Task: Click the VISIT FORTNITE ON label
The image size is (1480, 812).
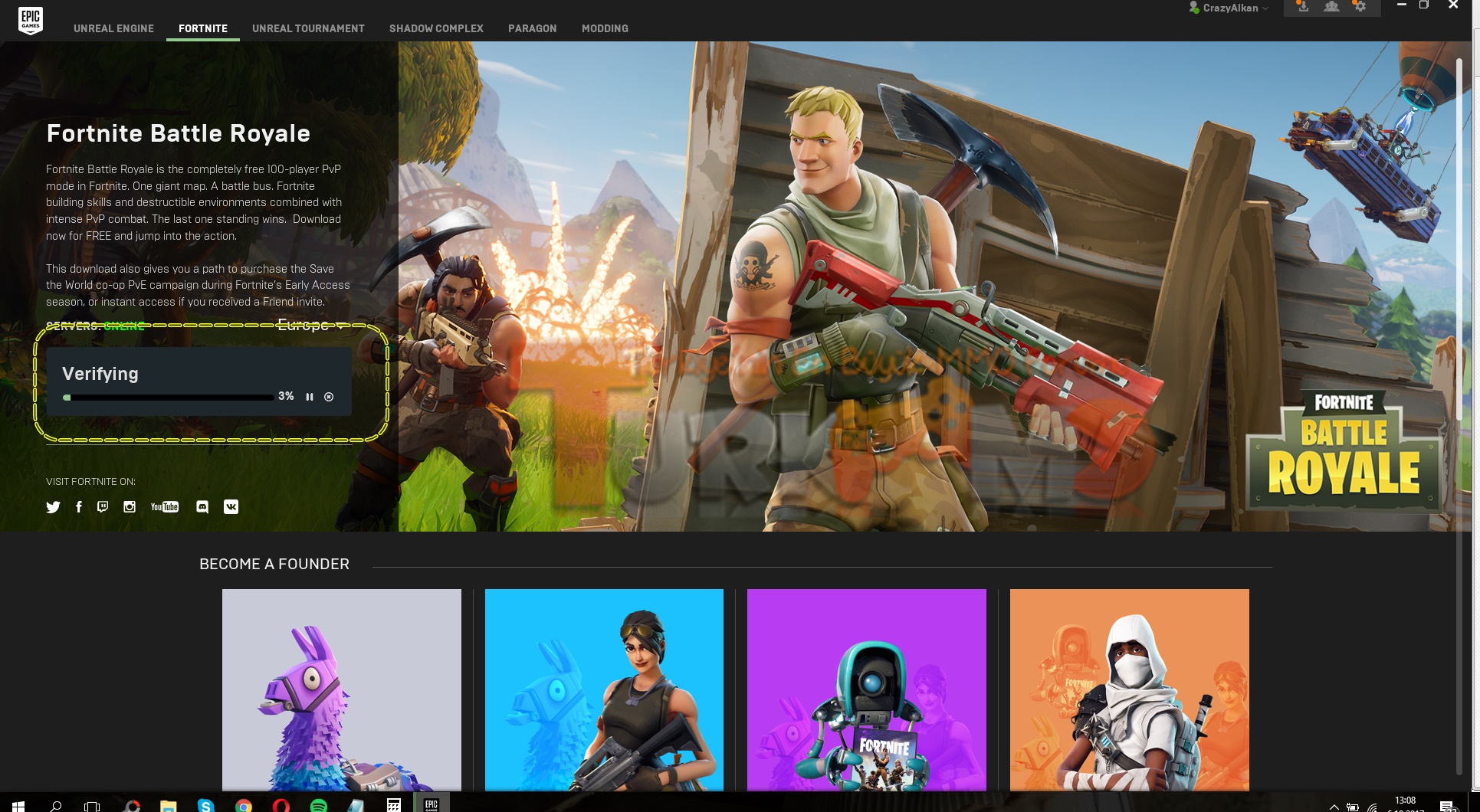Action: [x=90, y=481]
